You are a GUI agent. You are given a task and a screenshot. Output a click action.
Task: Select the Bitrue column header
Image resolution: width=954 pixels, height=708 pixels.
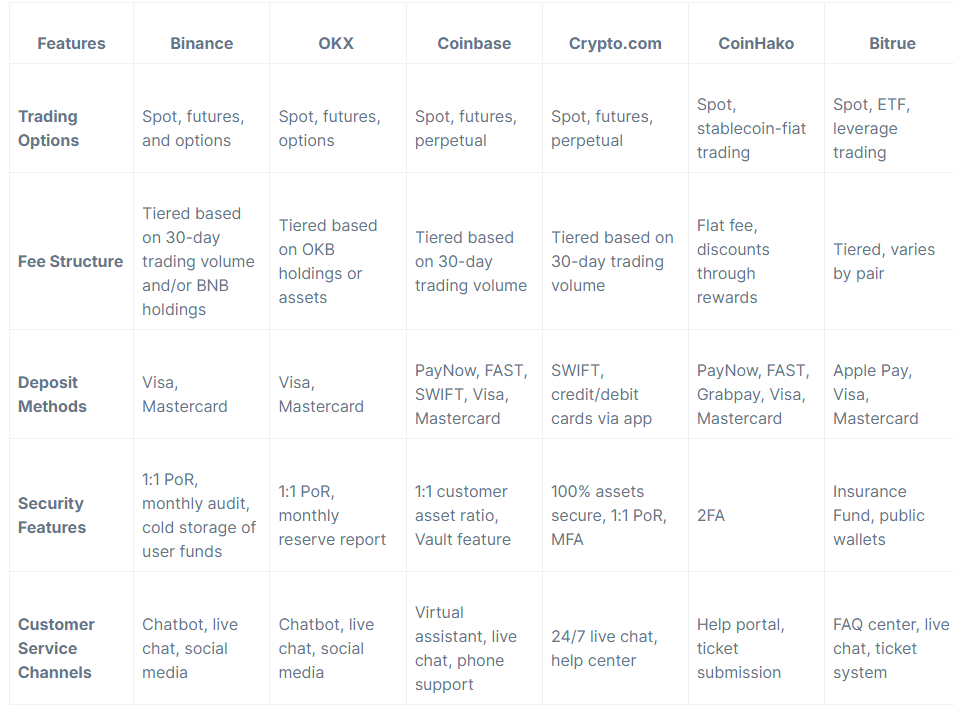[892, 44]
